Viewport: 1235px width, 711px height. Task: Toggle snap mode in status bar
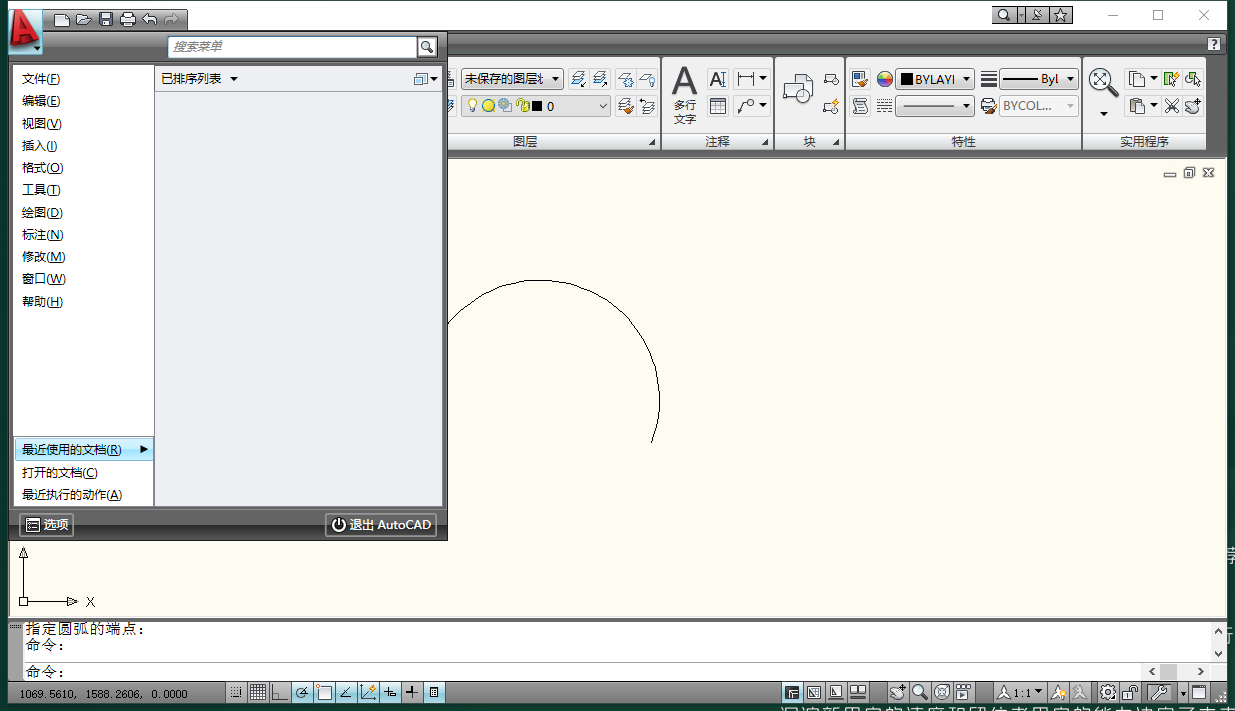click(236, 692)
